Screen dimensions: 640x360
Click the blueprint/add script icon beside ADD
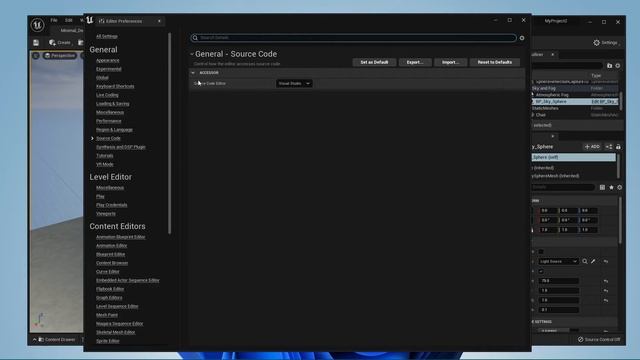point(609,147)
